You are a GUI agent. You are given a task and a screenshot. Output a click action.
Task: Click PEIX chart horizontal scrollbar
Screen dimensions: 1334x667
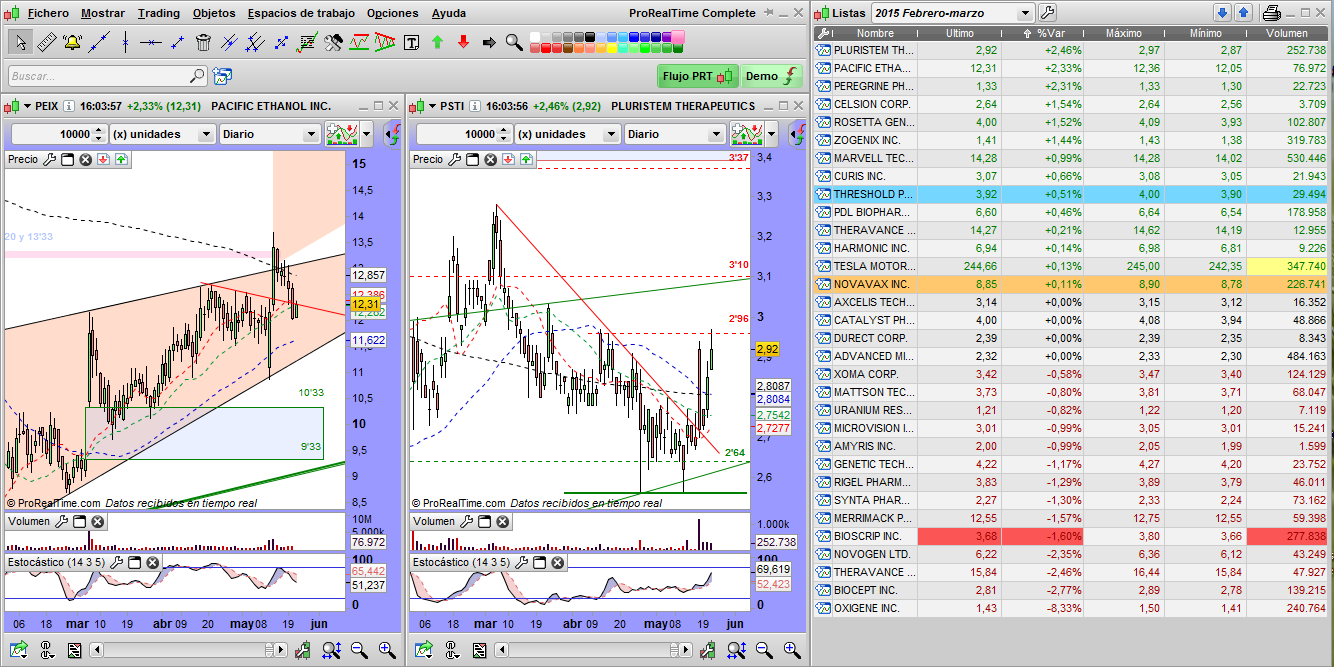point(186,651)
